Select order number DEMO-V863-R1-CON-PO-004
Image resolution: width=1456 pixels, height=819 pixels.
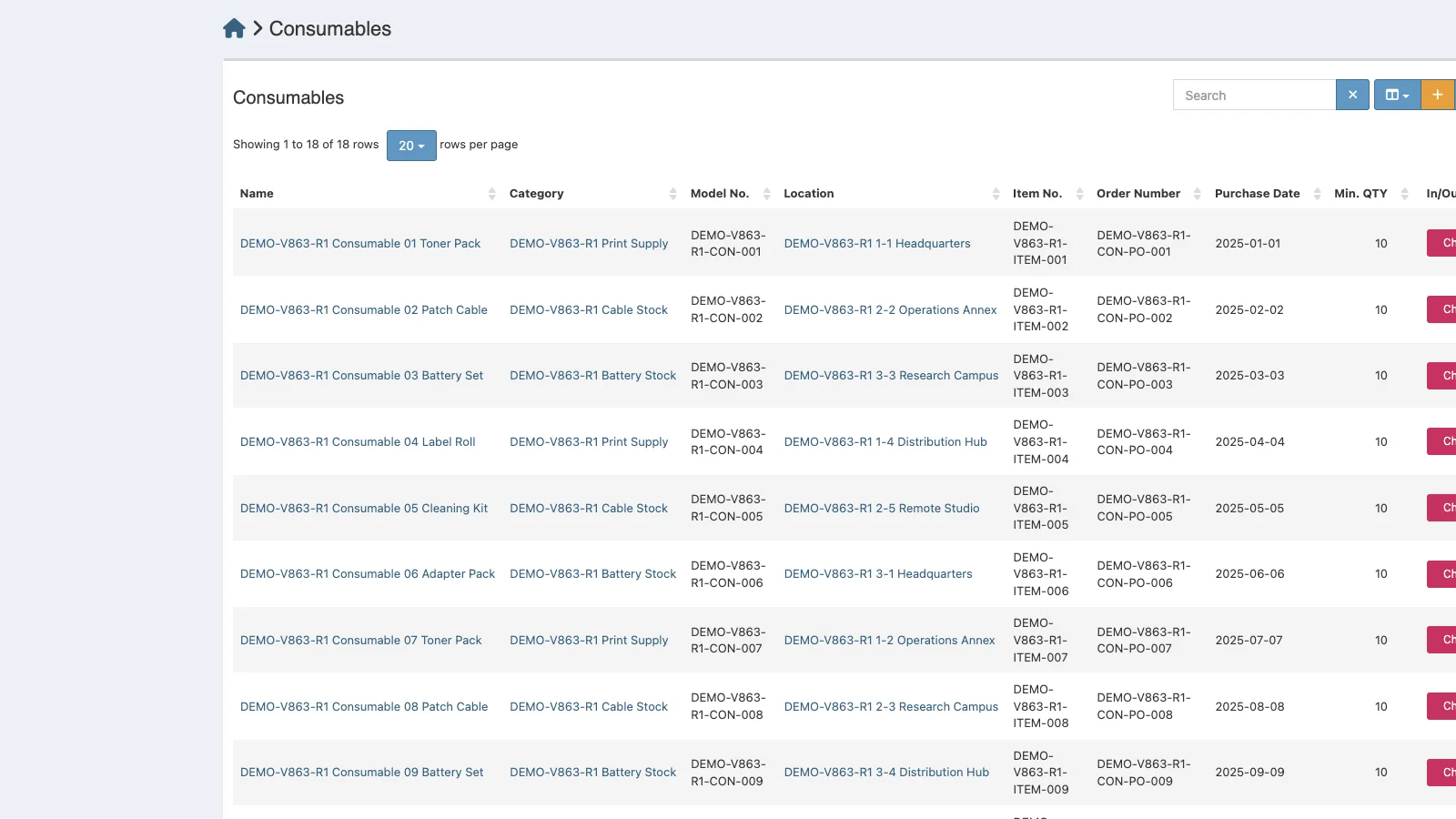(x=1144, y=441)
